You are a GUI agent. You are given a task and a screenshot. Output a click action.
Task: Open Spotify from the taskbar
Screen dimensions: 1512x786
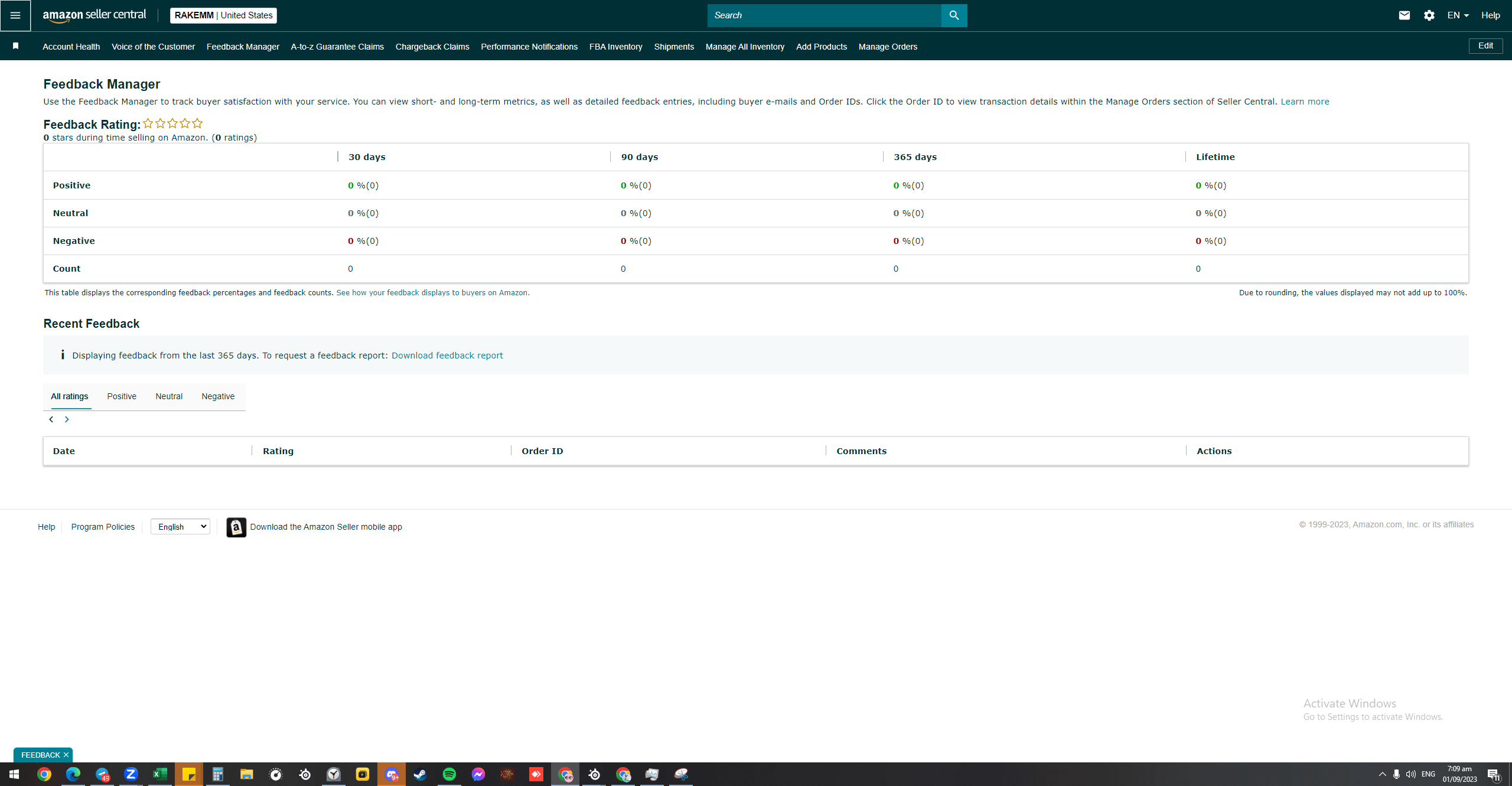point(449,774)
